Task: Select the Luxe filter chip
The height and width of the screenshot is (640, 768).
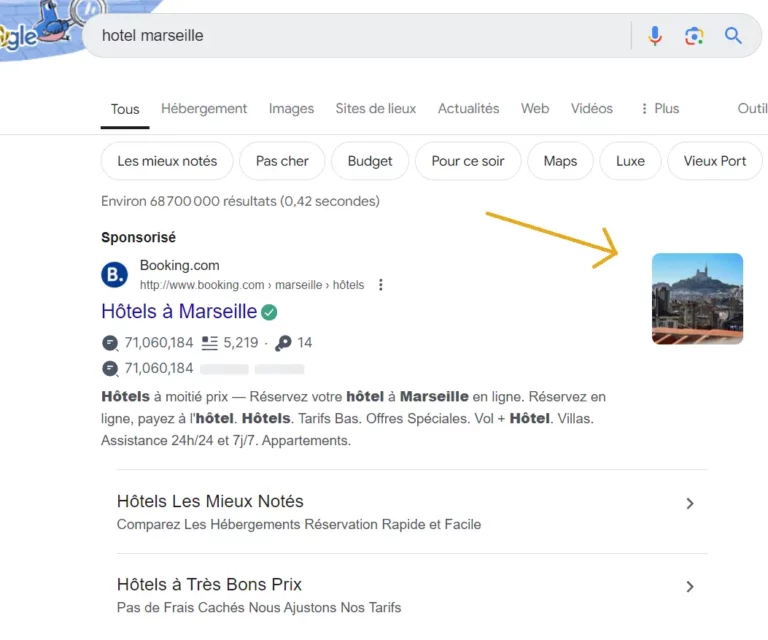Action: [630, 161]
